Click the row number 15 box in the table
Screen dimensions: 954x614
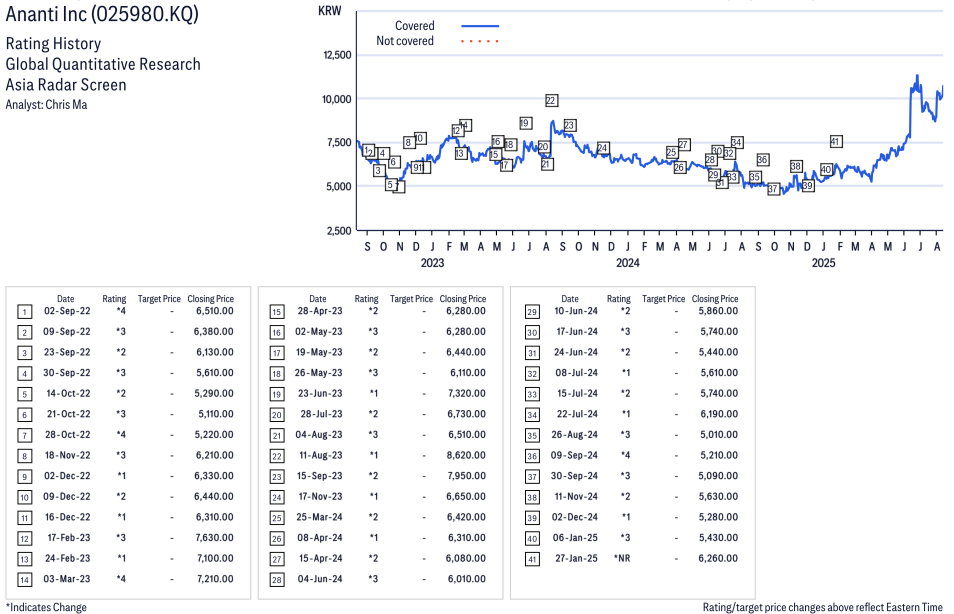(277, 312)
